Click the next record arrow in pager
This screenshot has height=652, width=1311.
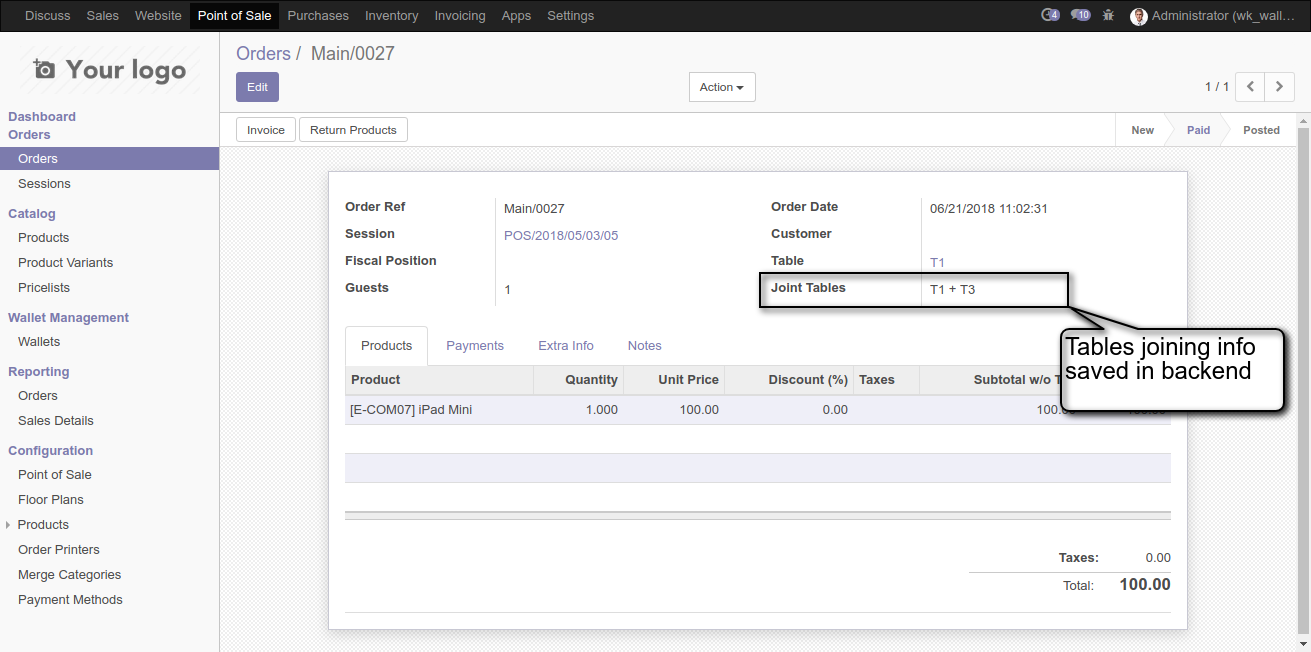(1279, 87)
